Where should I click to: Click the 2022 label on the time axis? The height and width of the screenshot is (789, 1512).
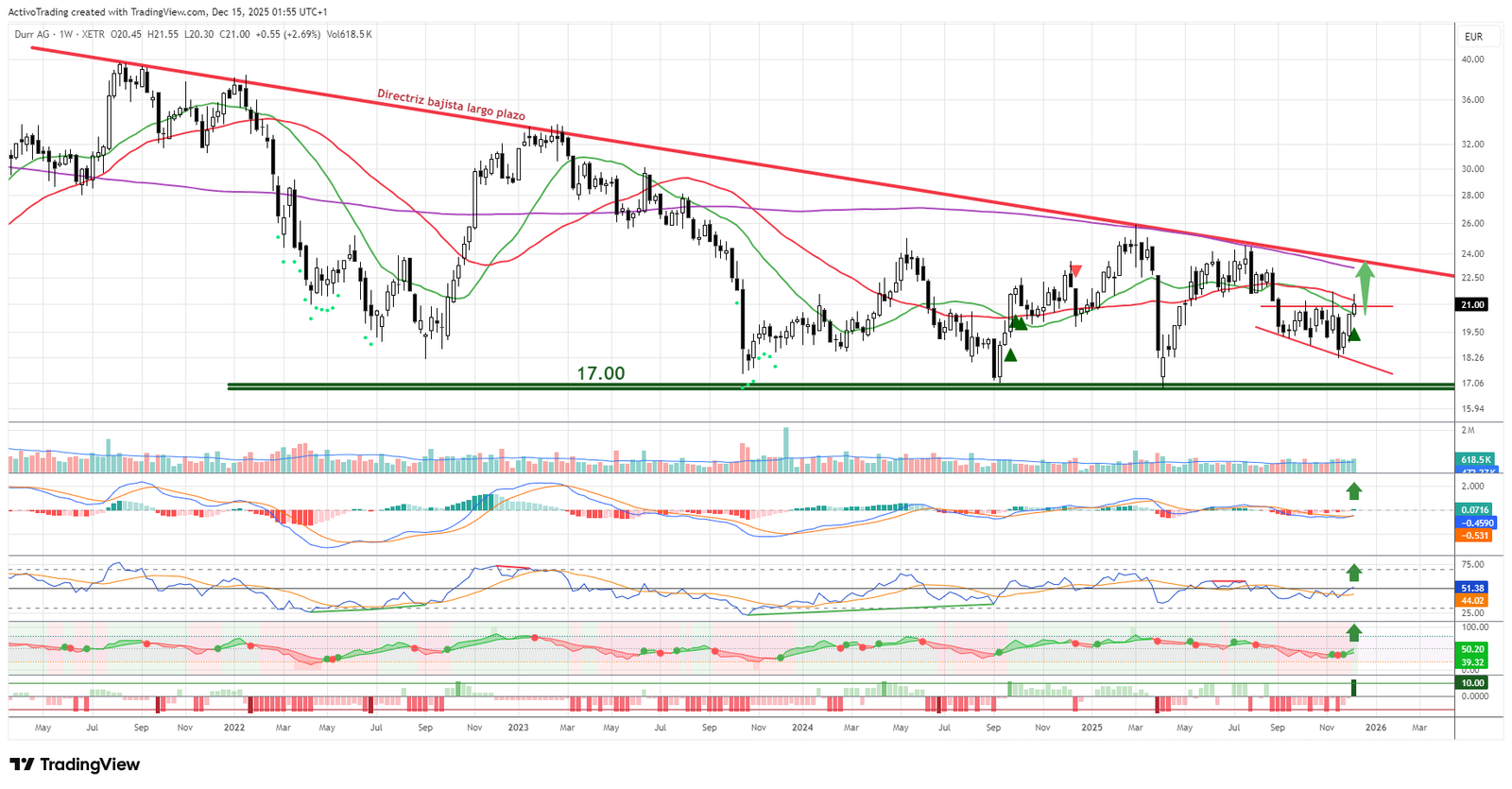pos(233,728)
